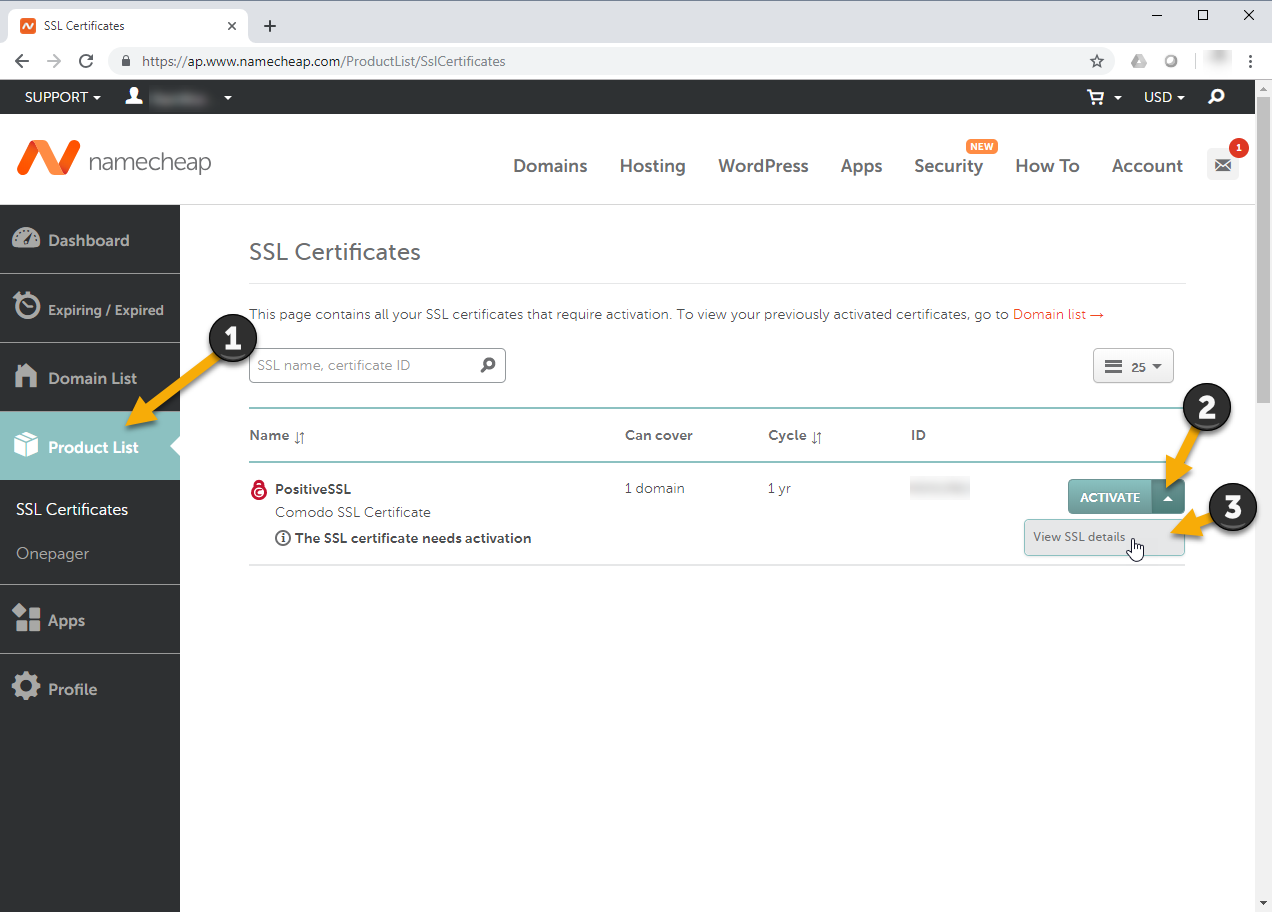Reload the page in the browser
The image size is (1272, 912).
(x=86, y=61)
